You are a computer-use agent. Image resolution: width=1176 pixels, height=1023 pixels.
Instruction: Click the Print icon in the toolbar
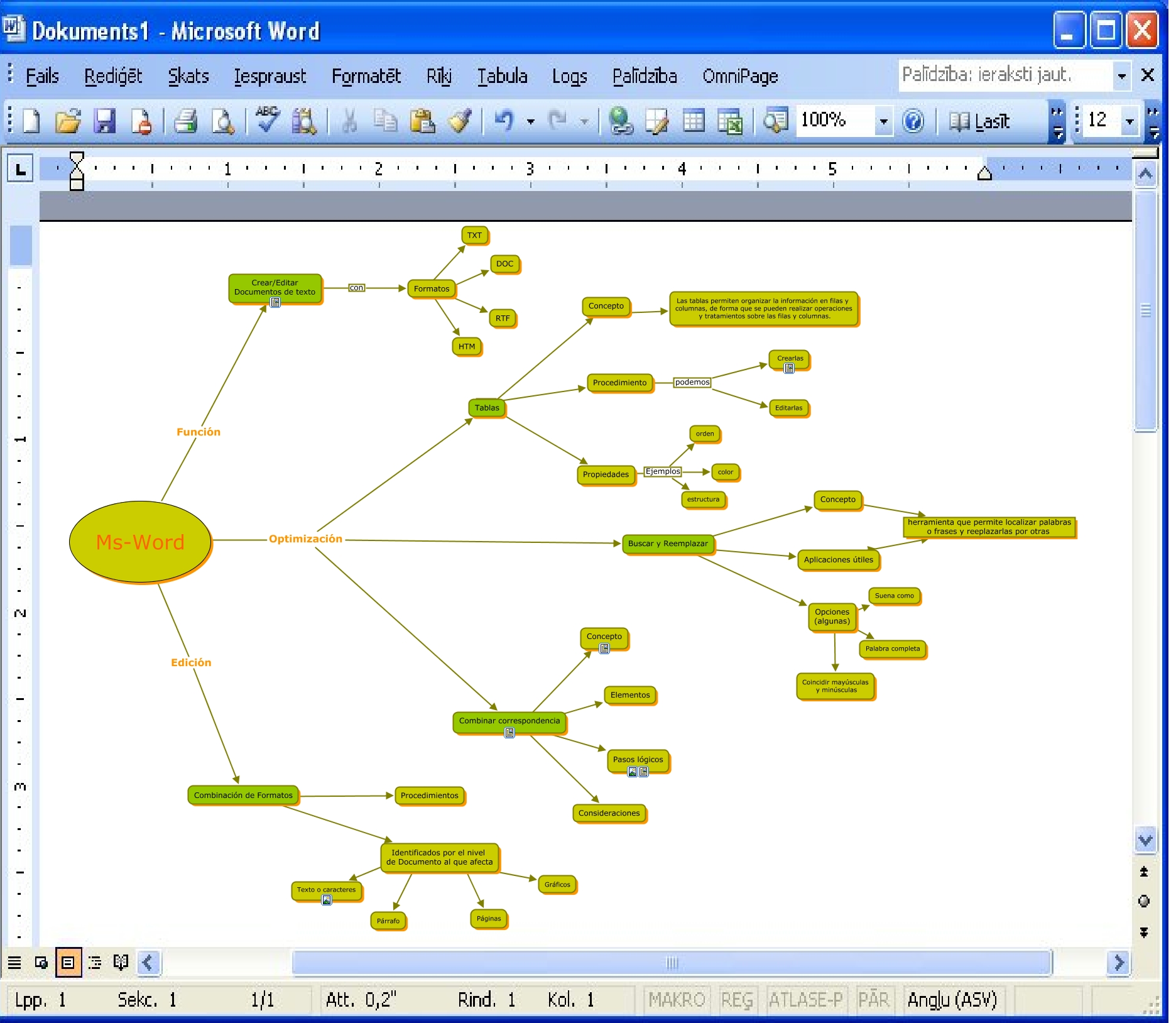click(x=185, y=121)
